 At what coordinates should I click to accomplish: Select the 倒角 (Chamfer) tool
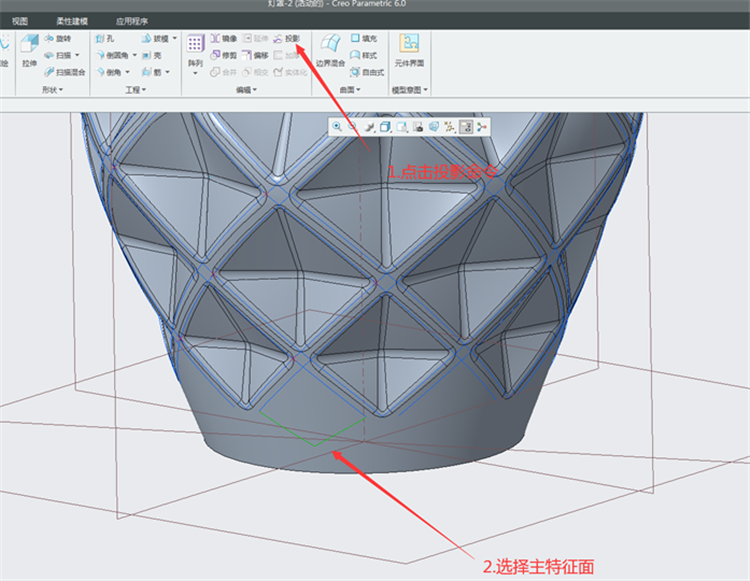(108, 72)
